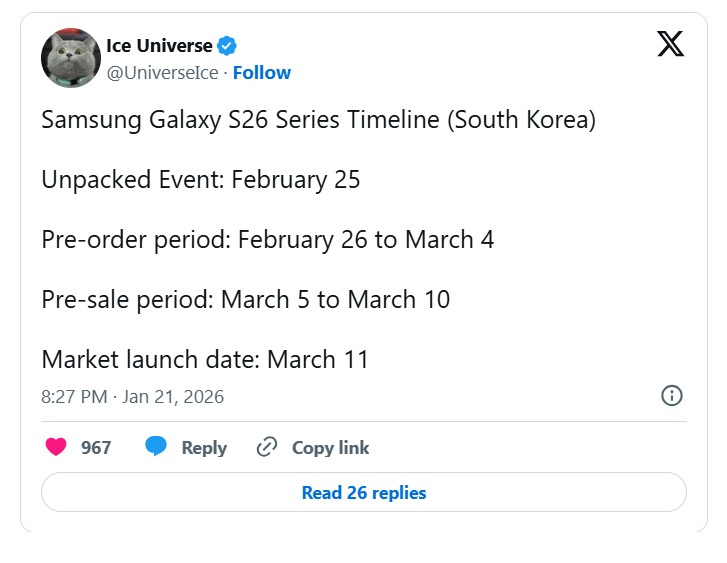
Task: Open the tweet timestamp Jan 21, 2026
Action: click(x=132, y=397)
